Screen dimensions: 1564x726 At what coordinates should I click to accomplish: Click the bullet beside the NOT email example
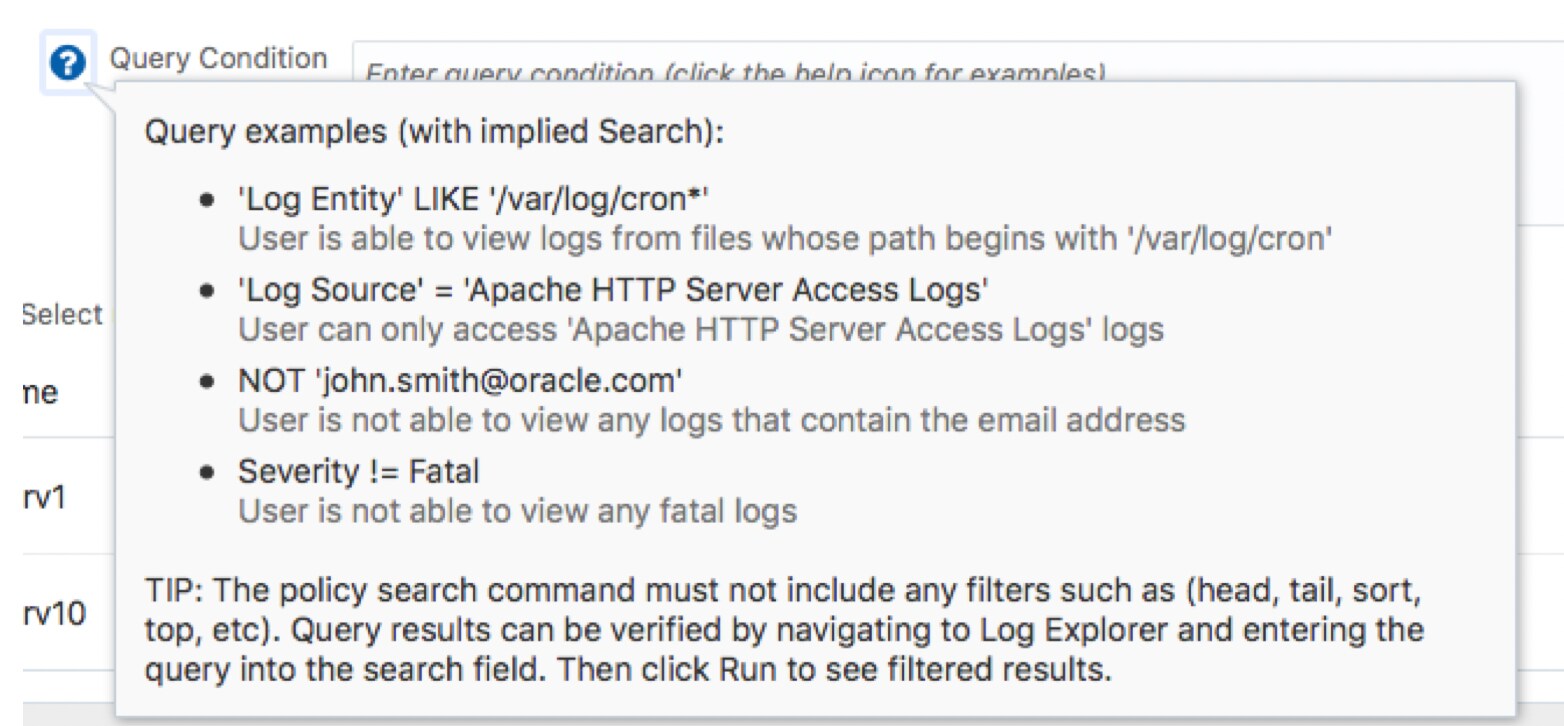pos(208,381)
